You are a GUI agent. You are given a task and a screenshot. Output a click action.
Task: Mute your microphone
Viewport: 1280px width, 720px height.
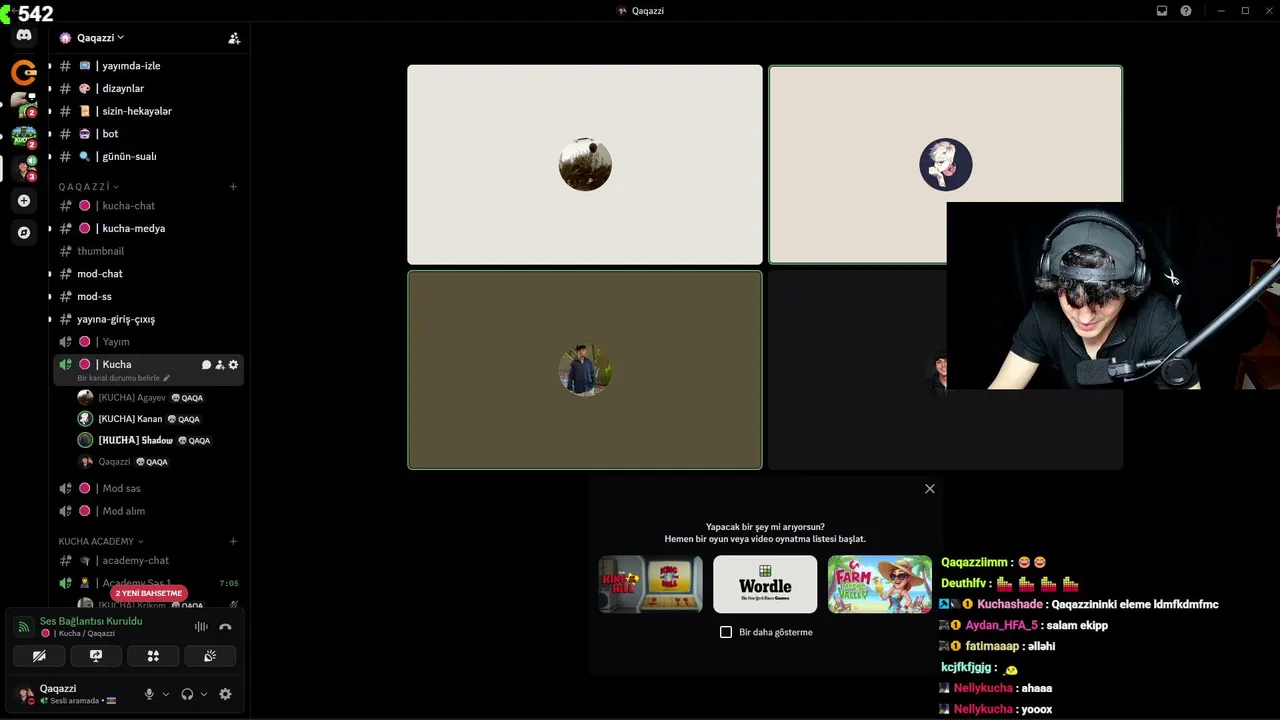click(149, 694)
